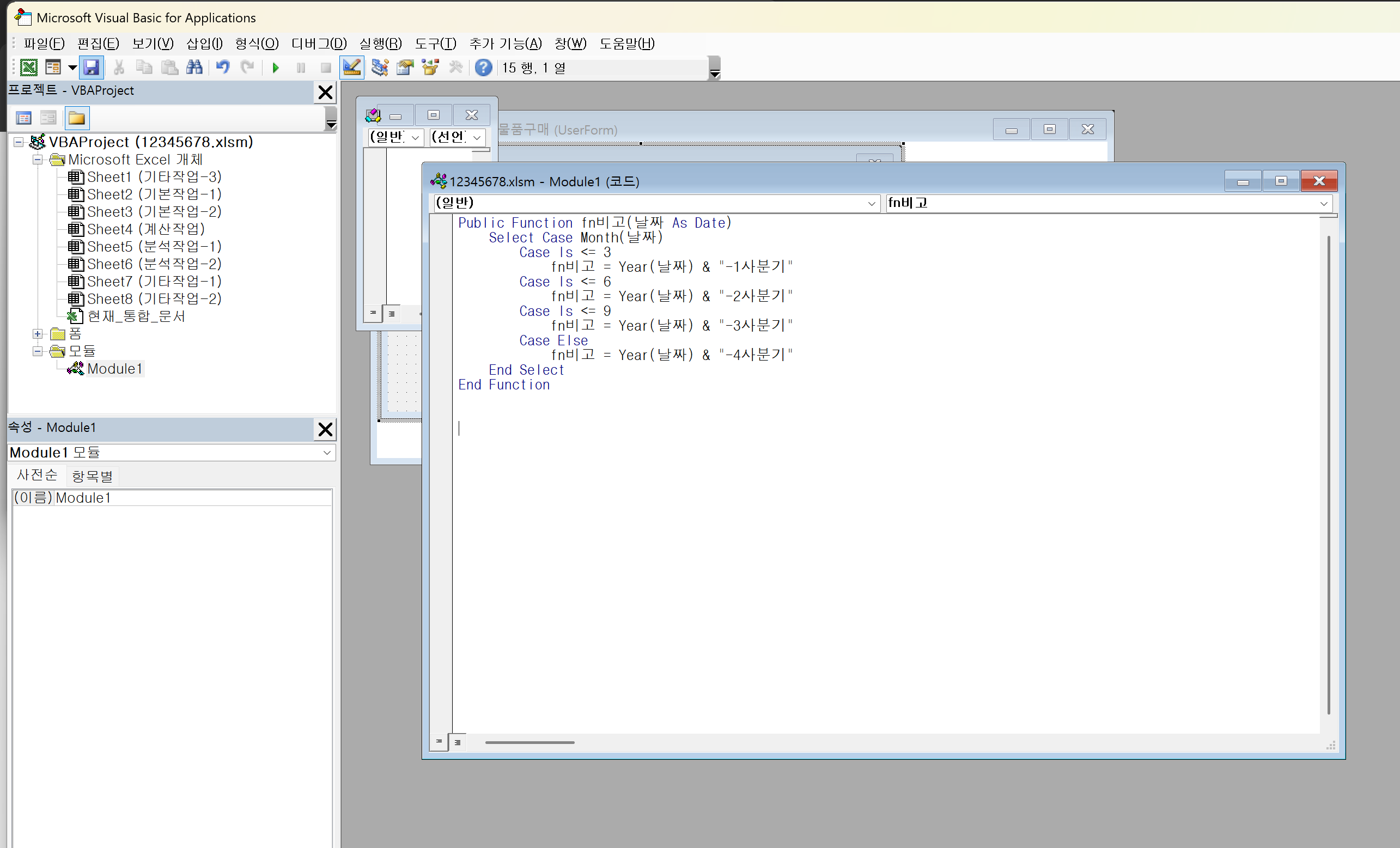Screen dimensions: 1400x848
Task: Toggle Folders view in project panel
Action: pyautogui.click(x=77, y=118)
